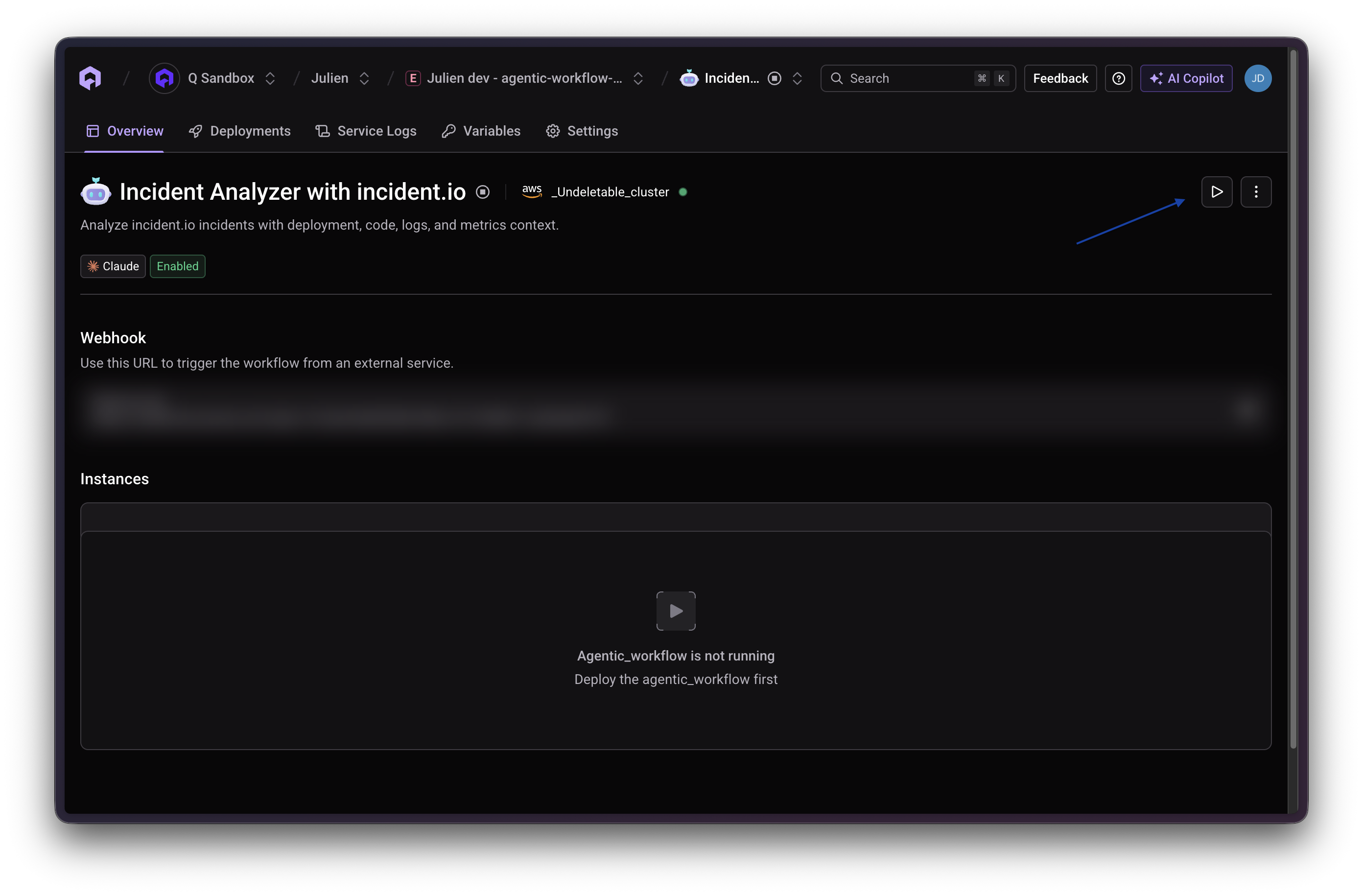Click the Deployments rocket icon
Screen dimensions: 1363x896
[195, 131]
